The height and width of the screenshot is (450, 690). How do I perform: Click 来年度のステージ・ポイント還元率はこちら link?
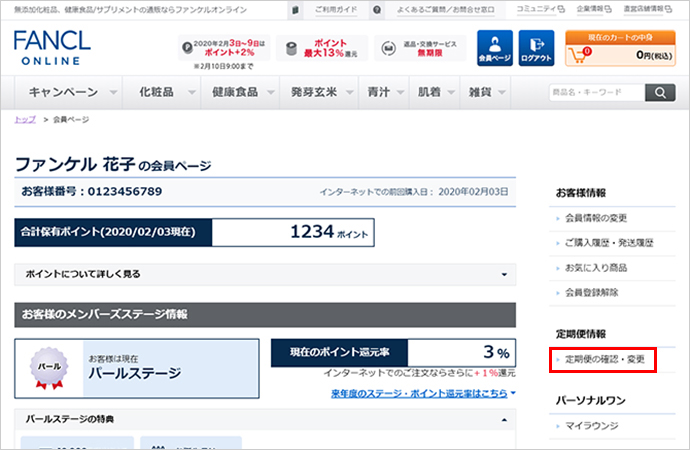[x=422, y=393]
